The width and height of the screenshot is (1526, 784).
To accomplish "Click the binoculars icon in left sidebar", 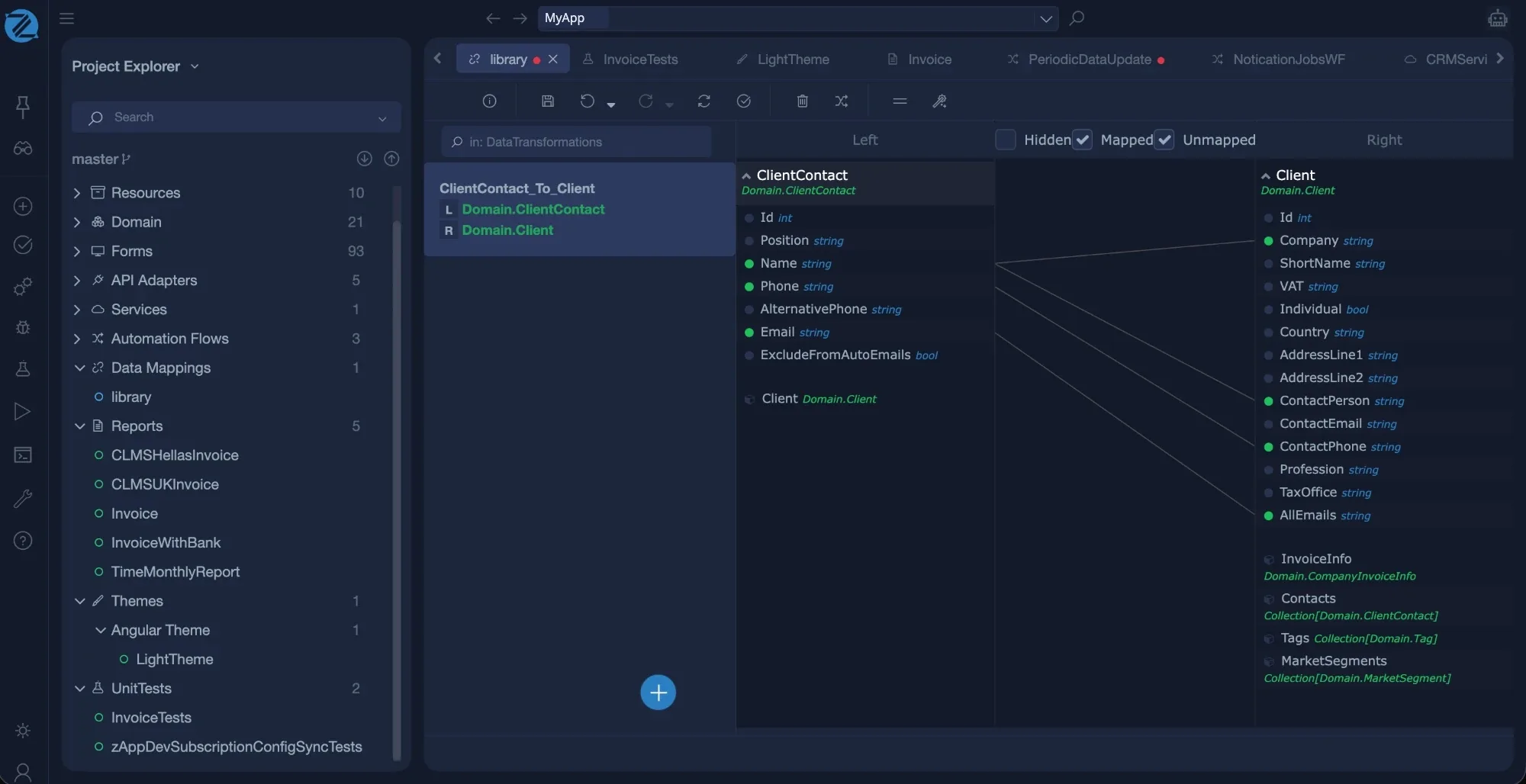I will pos(23,148).
